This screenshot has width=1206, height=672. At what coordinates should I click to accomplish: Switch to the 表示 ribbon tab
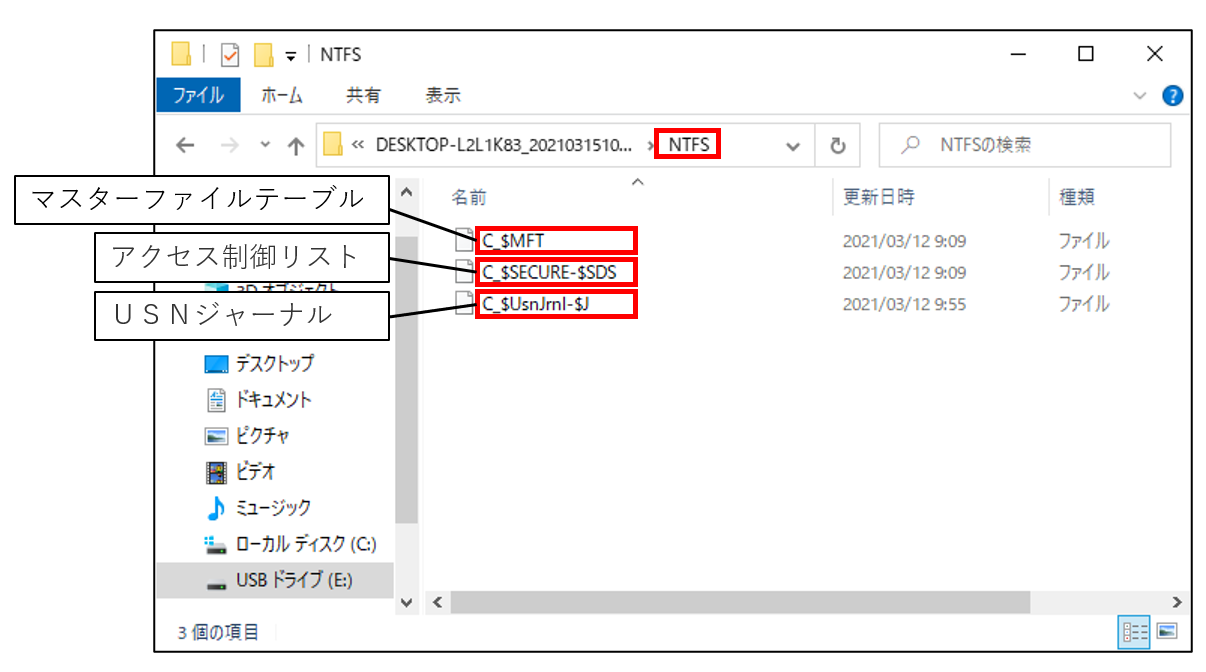tap(443, 95)
